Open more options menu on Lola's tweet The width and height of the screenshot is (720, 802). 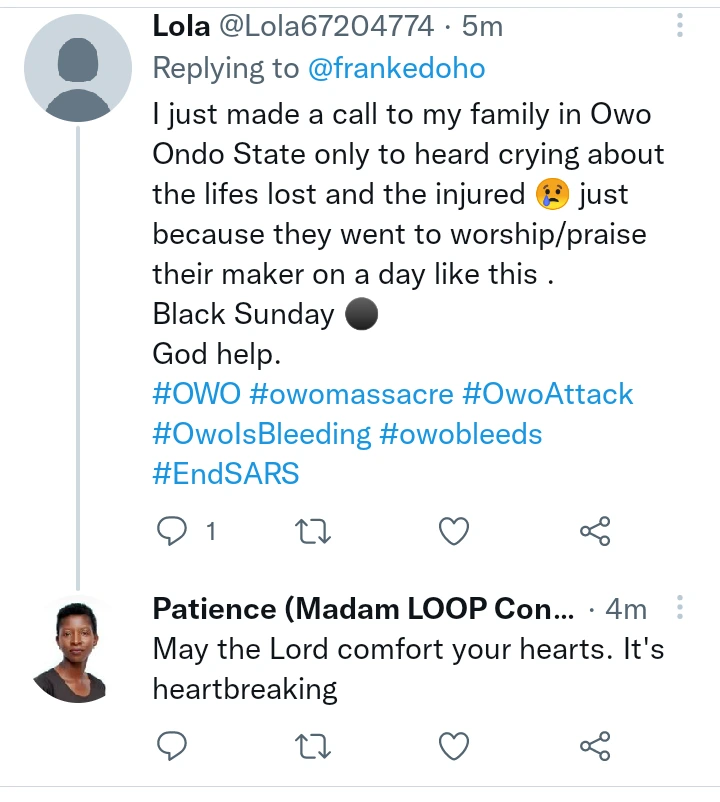[680, 25]
